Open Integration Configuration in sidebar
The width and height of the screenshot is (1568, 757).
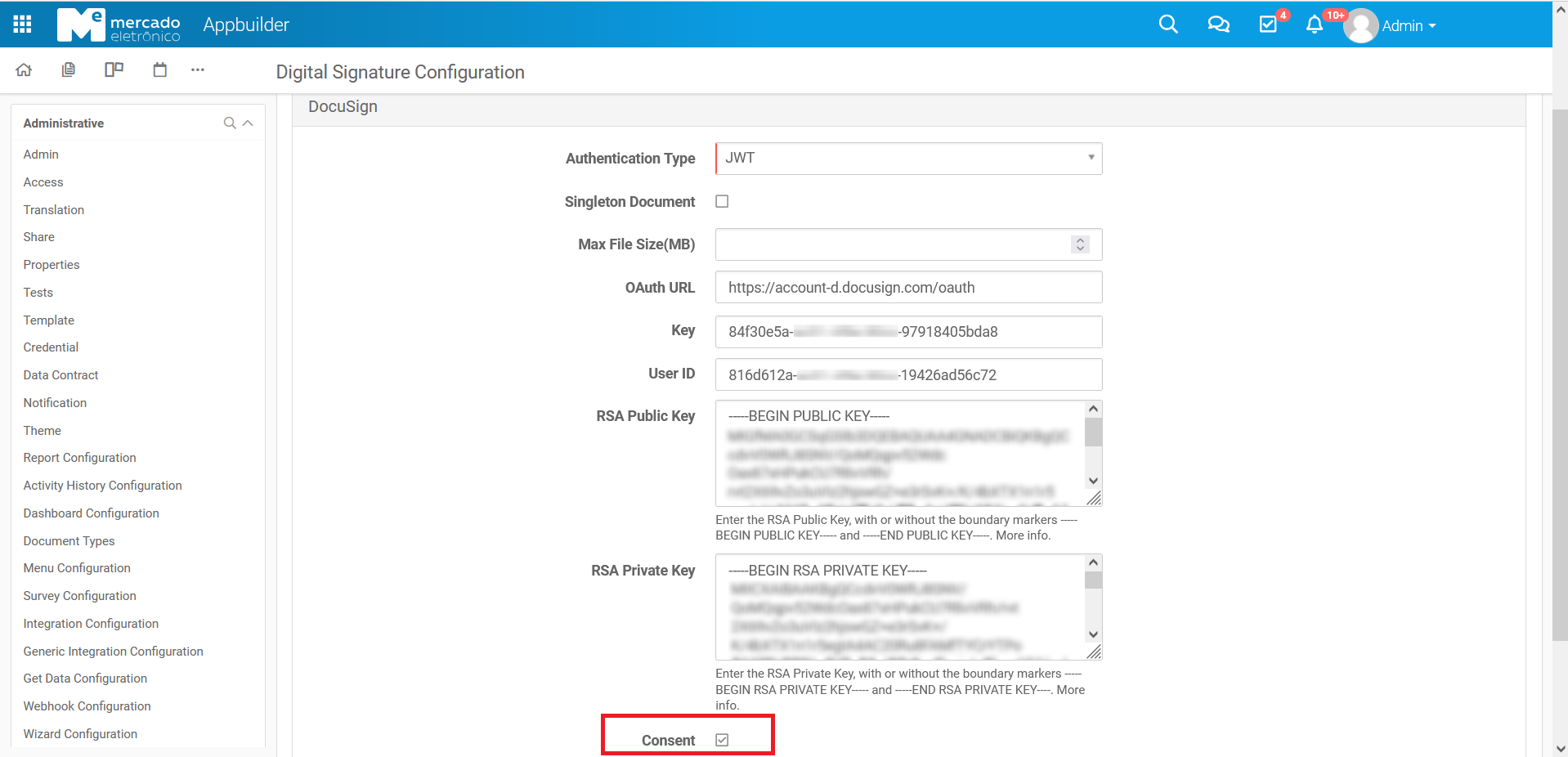[x=91, y=624]
